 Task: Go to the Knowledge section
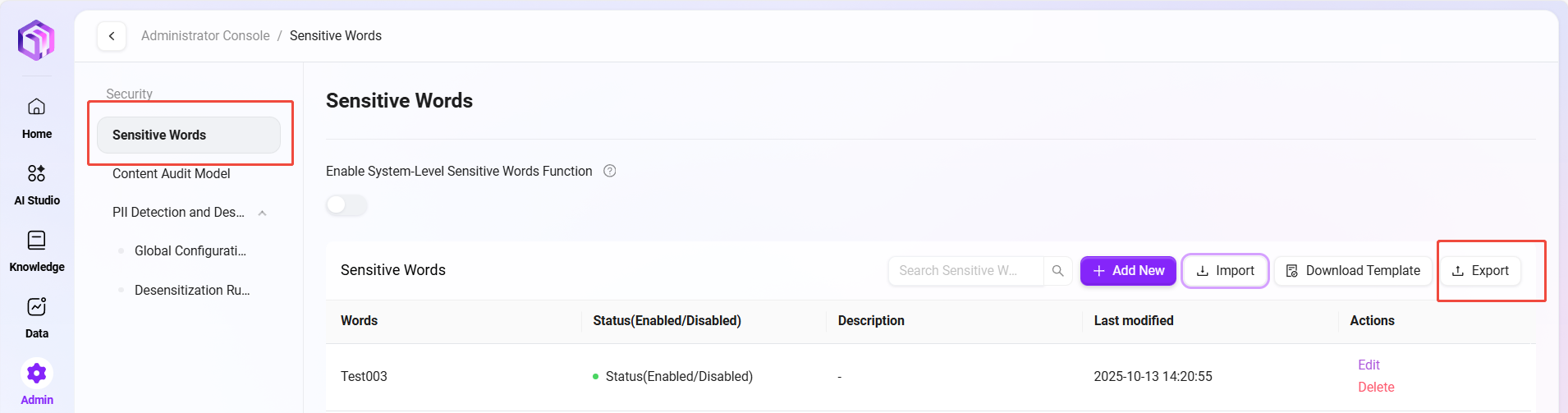tap(36, 250)
